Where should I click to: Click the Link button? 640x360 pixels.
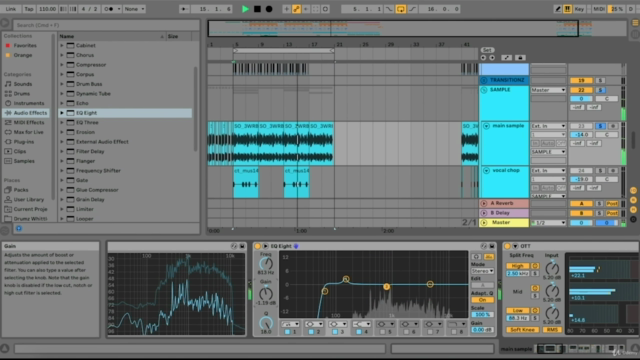click(11, 9)
